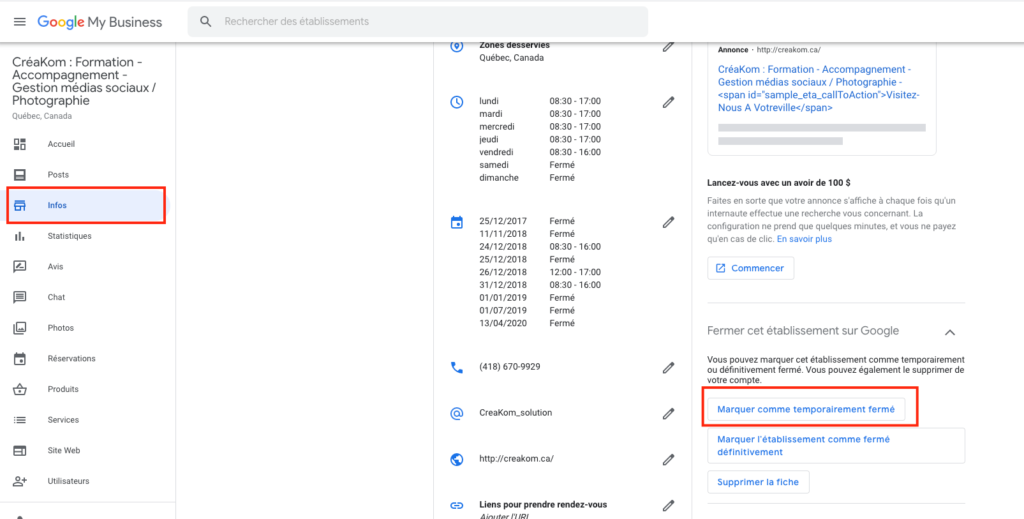Click the 13/04/2020 Fermé row
Image resolution: width=1024 pixels, height=519 pixels.
(x=527, y=323)
